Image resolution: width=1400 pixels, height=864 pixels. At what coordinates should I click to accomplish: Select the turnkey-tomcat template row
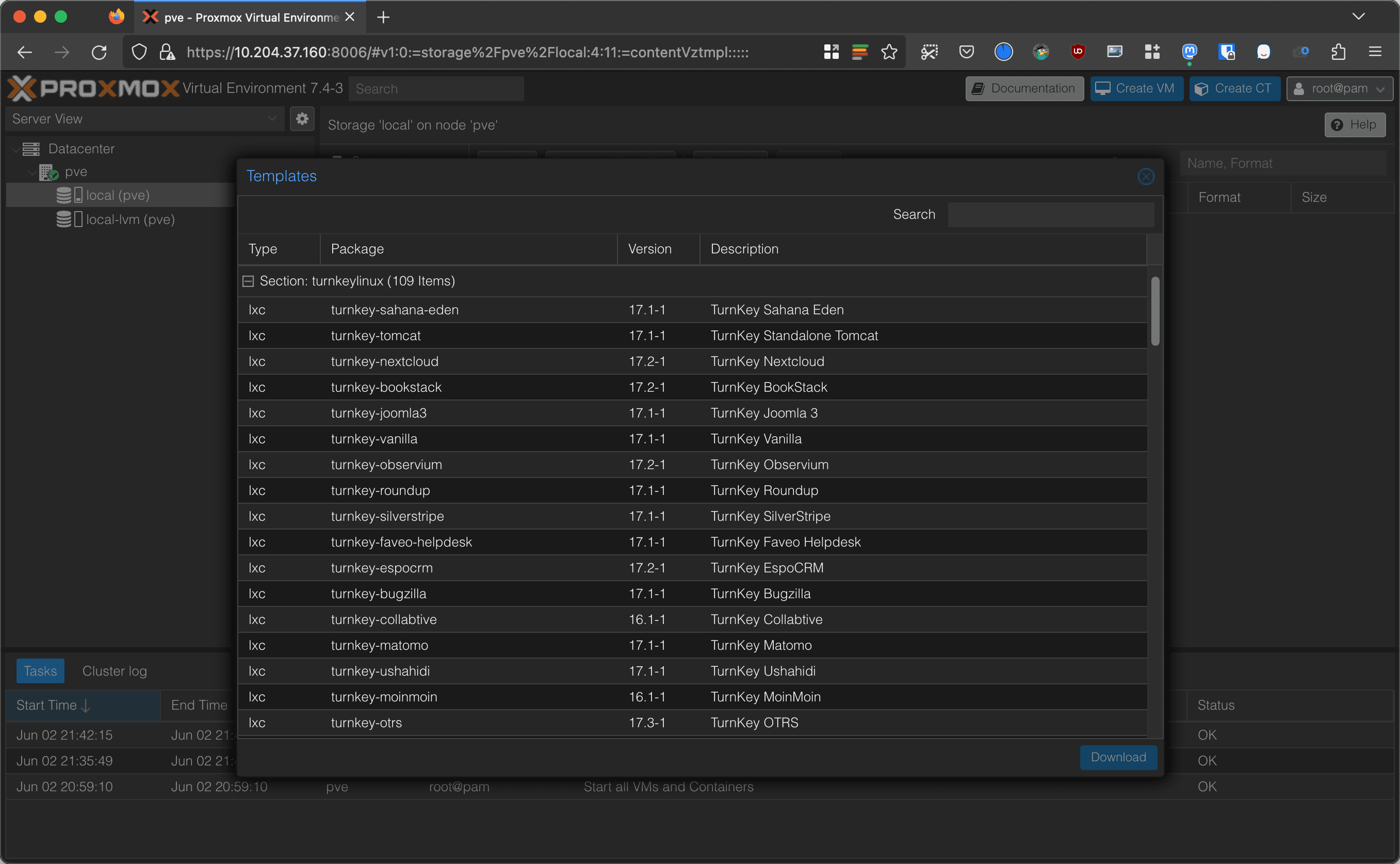click(x=692, y=335)
